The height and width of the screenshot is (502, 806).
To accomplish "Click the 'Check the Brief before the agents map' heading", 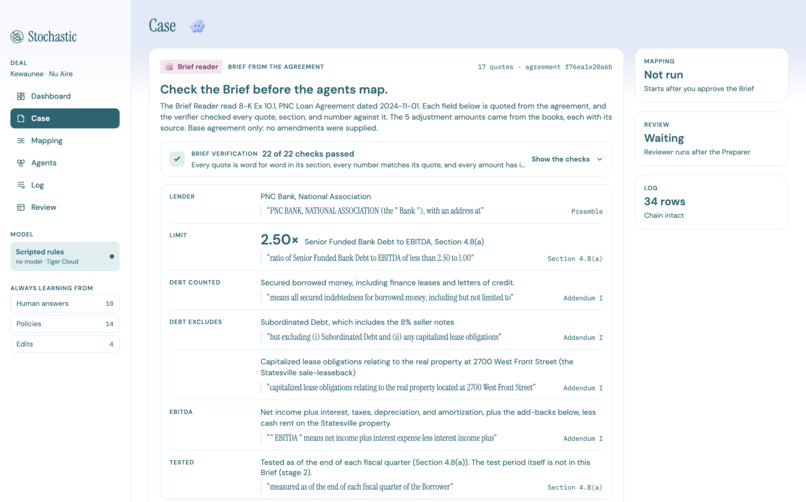I will coord(274,89).
